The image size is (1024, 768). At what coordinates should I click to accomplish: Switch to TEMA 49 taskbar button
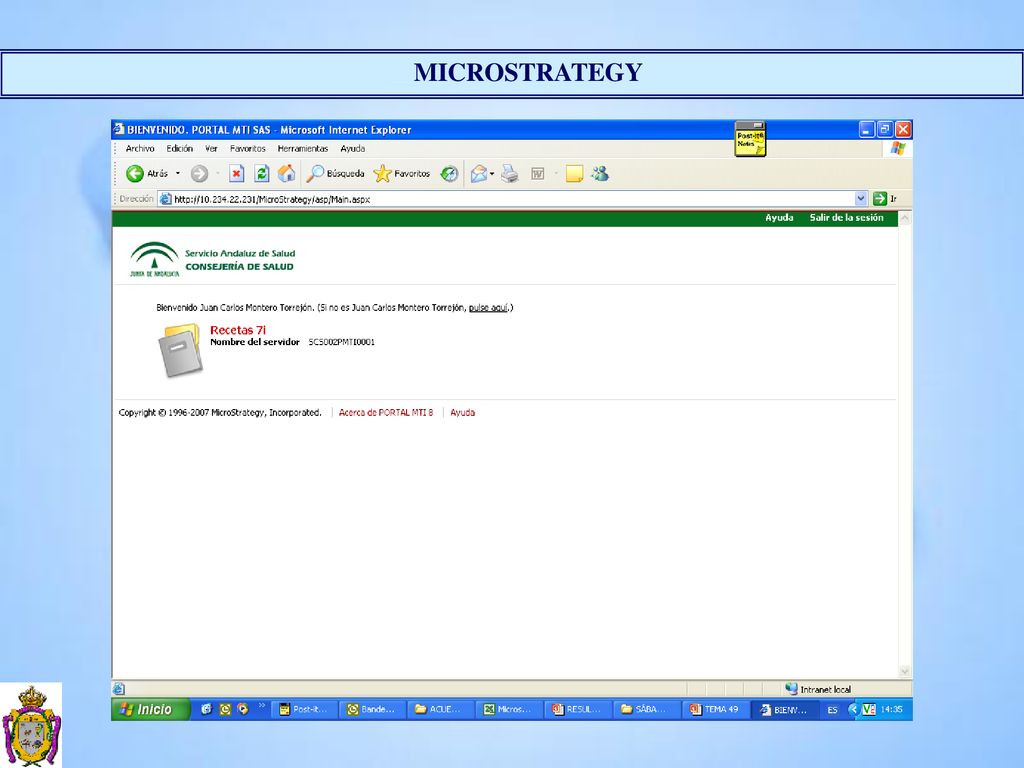click(716, 709)
